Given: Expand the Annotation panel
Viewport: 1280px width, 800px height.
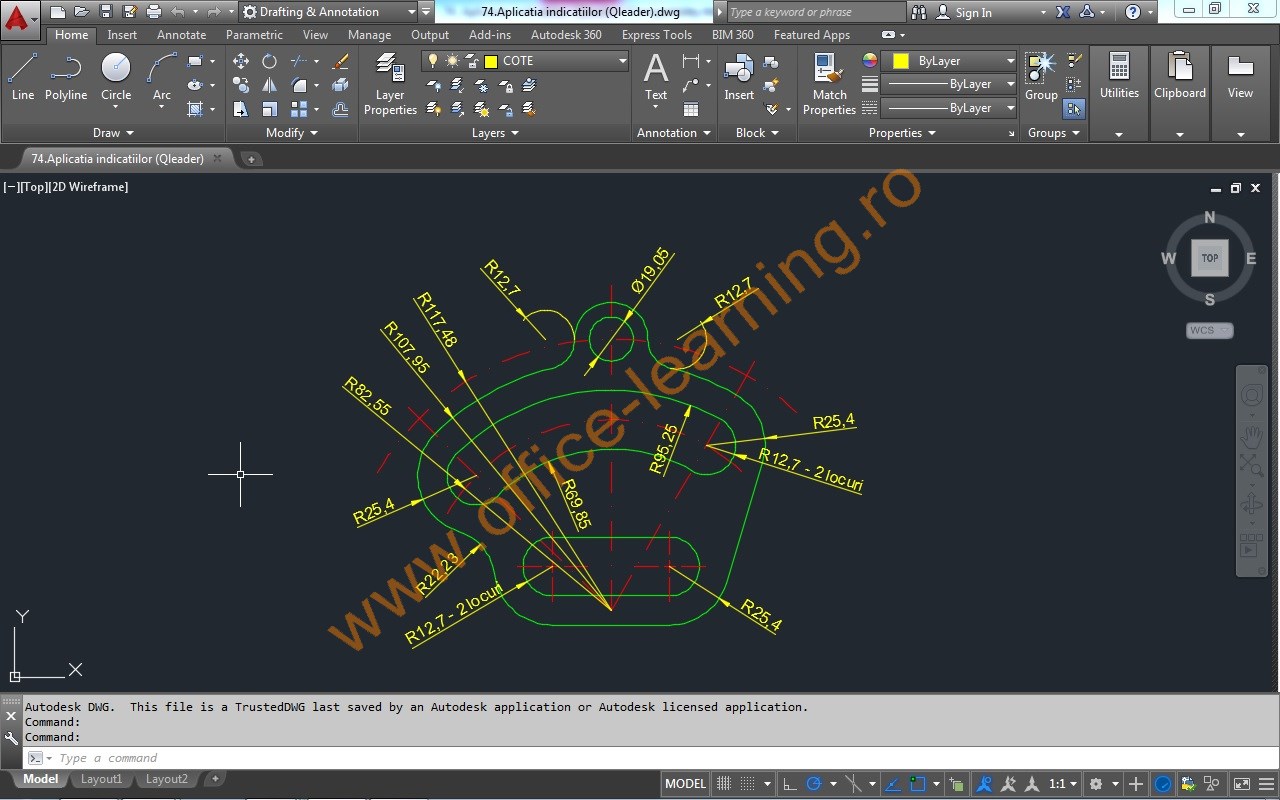Looking at the screenshot, I should click(x=674, y=133).
